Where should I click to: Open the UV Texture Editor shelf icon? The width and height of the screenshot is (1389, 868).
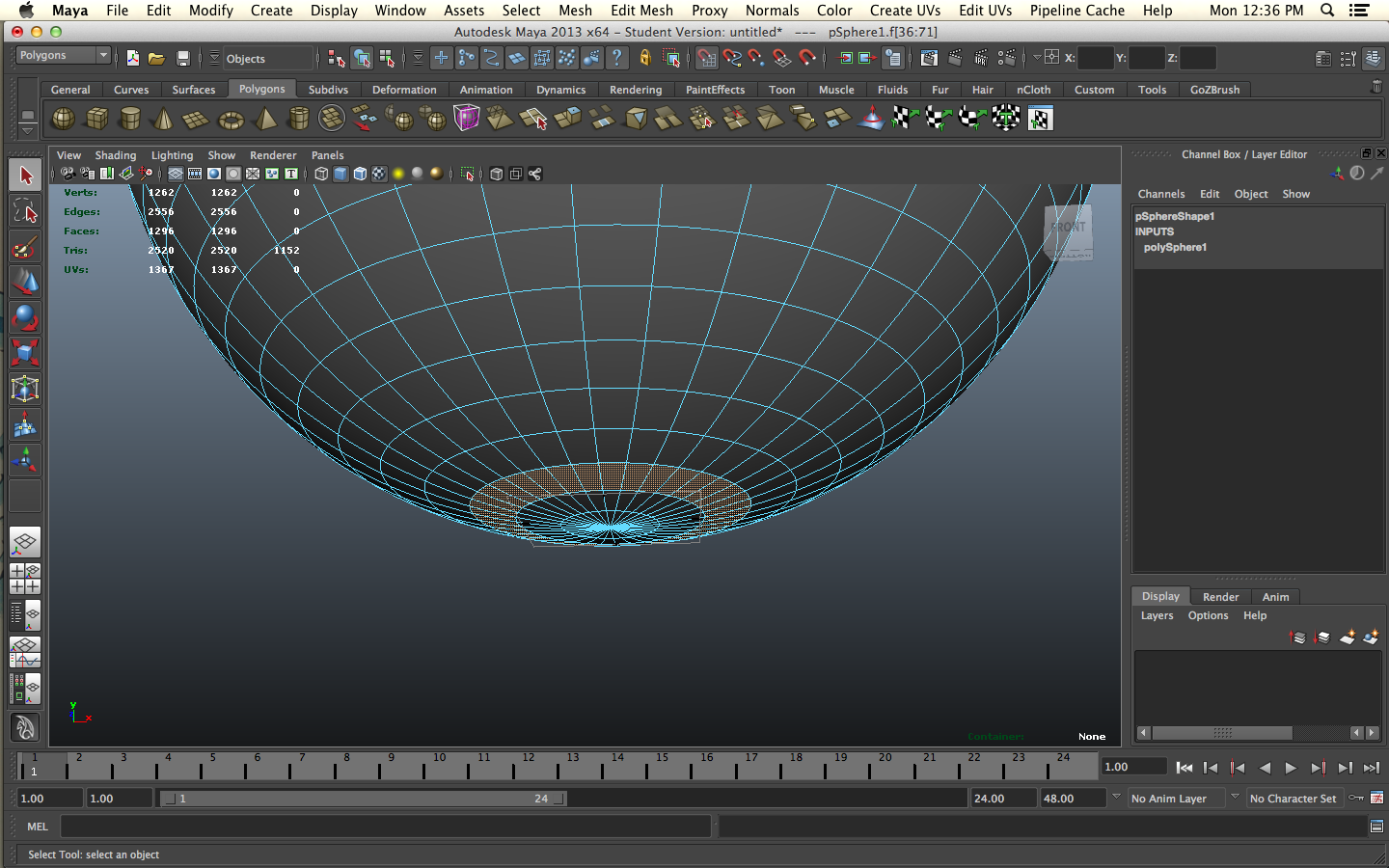[x=1040, y=119]
